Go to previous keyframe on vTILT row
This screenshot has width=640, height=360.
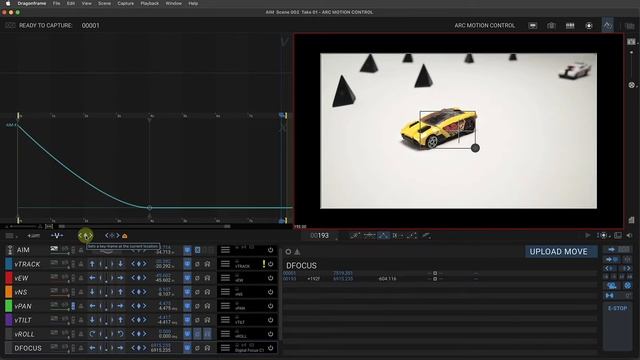pyautogui.click(x=133, y=320)
